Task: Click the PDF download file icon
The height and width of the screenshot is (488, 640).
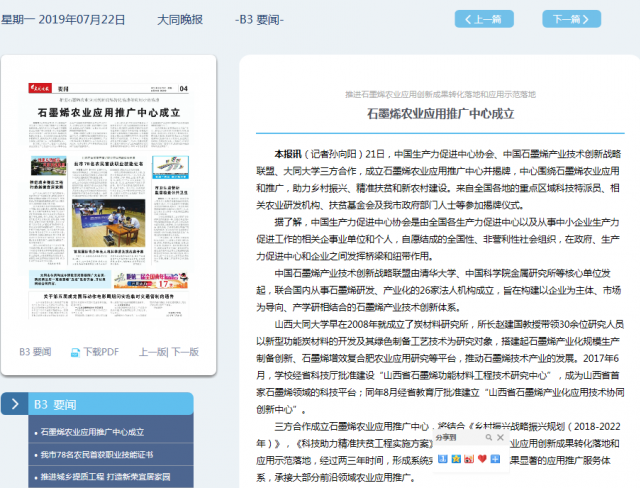Action: (75, 352)
